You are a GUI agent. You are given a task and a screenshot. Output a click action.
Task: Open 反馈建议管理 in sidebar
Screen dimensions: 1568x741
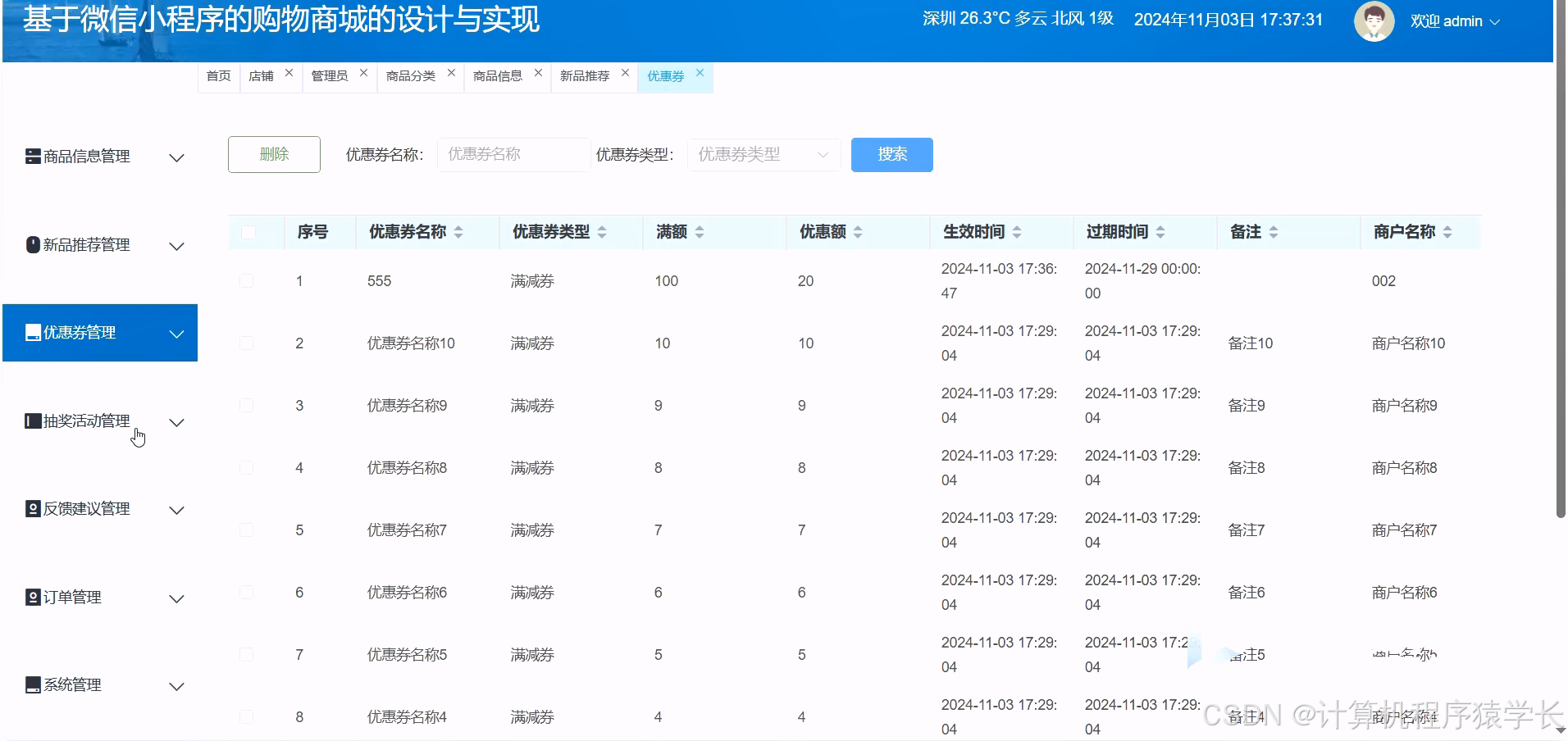[x=100, y=509]
